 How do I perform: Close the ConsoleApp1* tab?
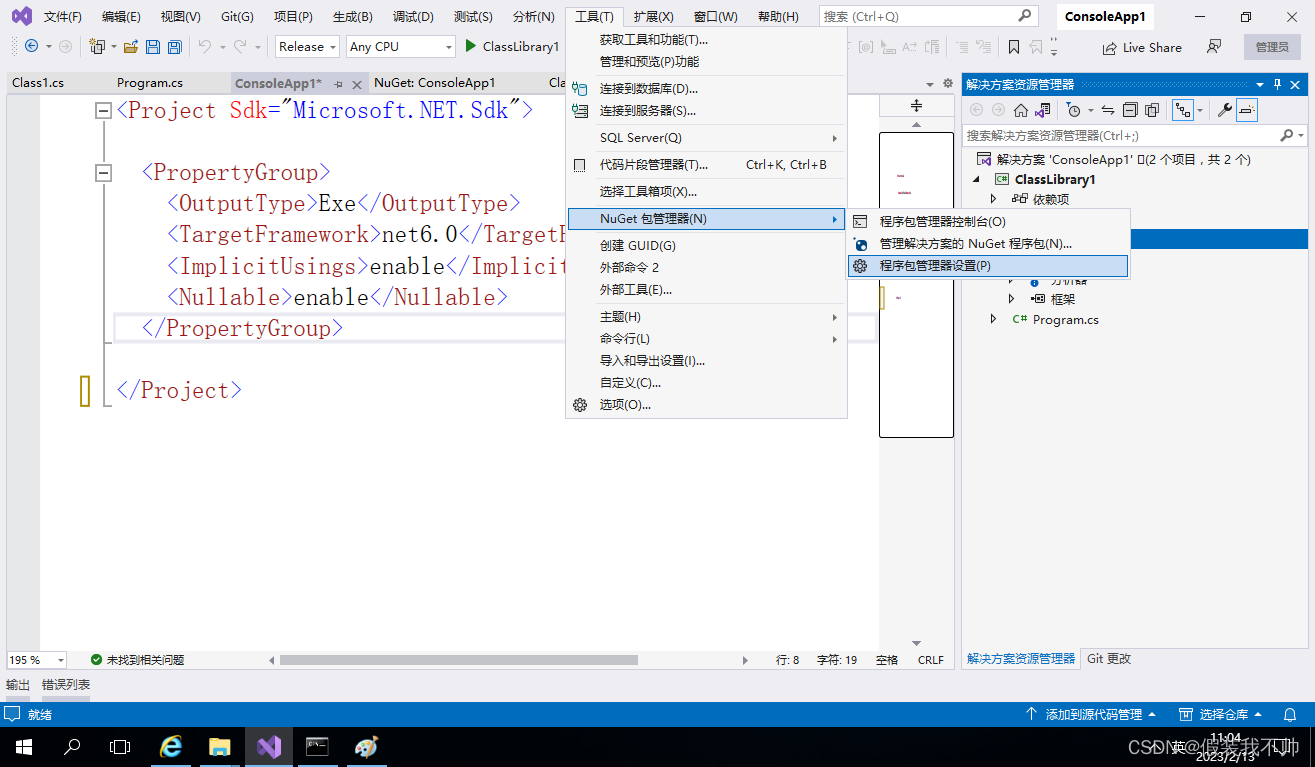(357, 85)
